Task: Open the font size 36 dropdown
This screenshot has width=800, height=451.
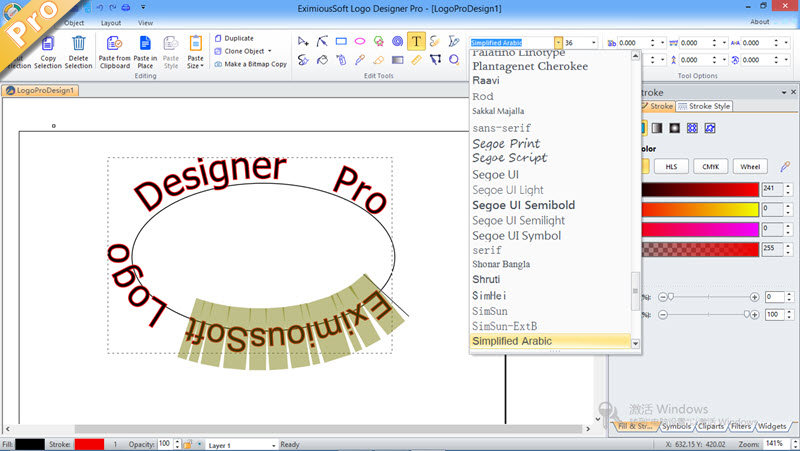Action: pos(593,43)
